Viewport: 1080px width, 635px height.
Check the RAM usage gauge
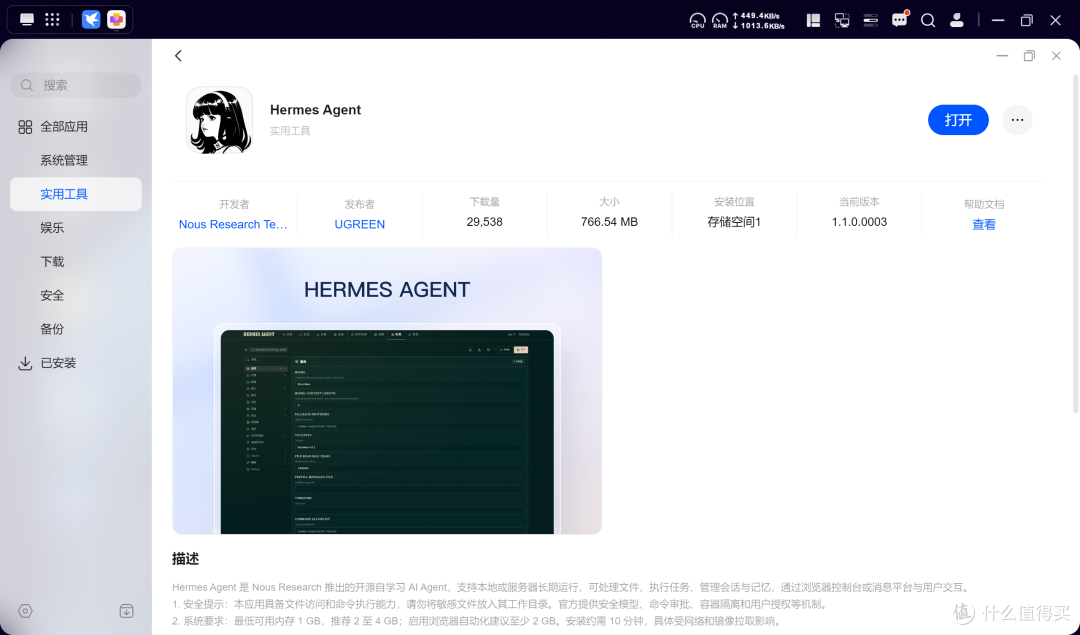coord(720,21)
